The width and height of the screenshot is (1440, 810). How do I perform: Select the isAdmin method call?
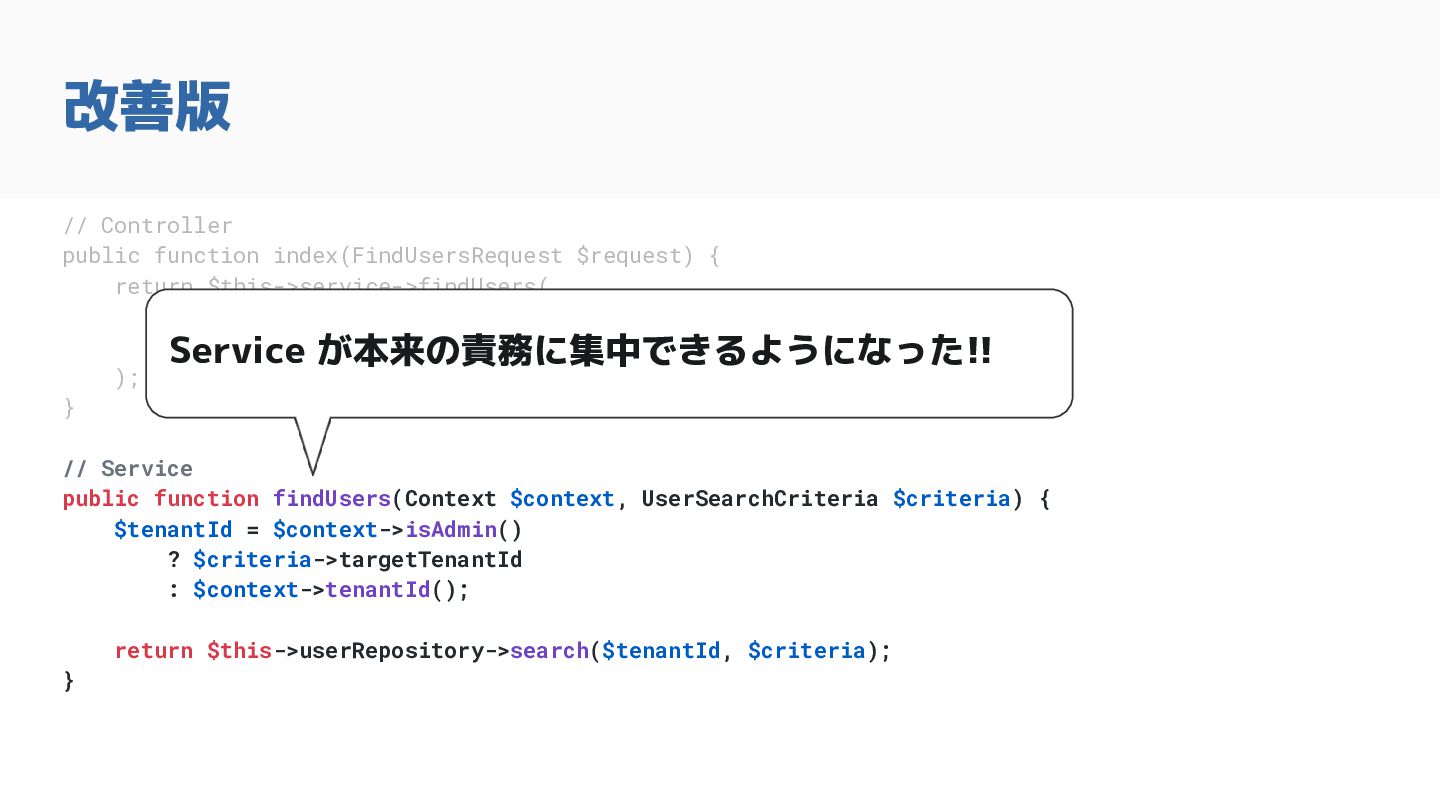coord(451,529)
